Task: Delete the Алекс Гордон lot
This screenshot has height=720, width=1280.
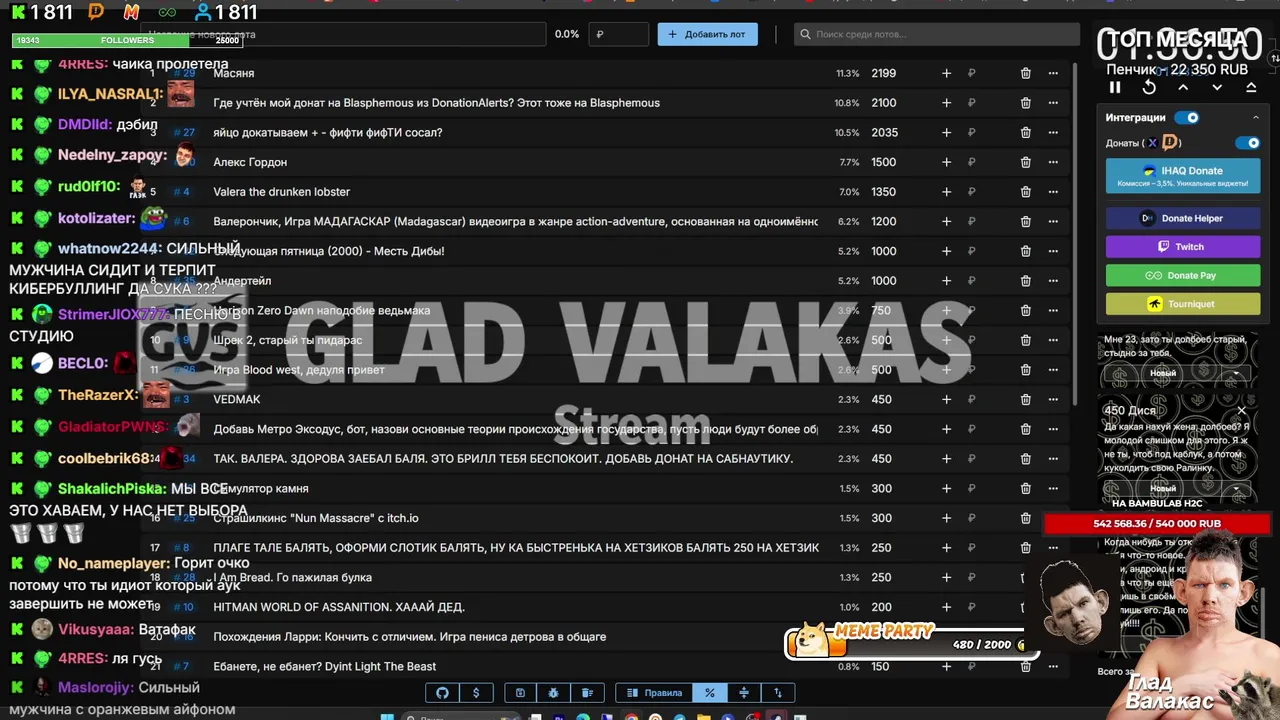Action: 1025,162
